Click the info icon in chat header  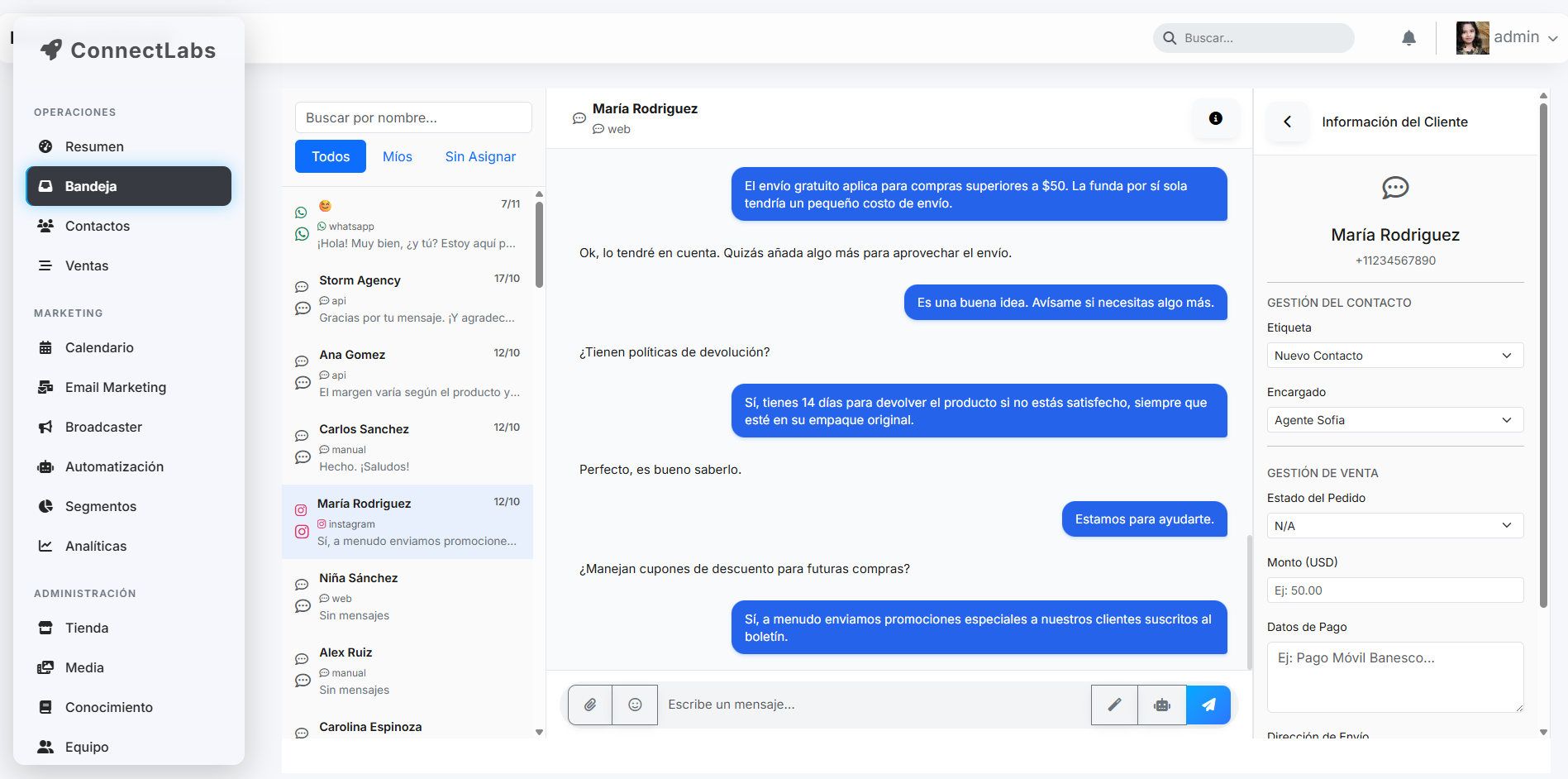point(1215,118)
